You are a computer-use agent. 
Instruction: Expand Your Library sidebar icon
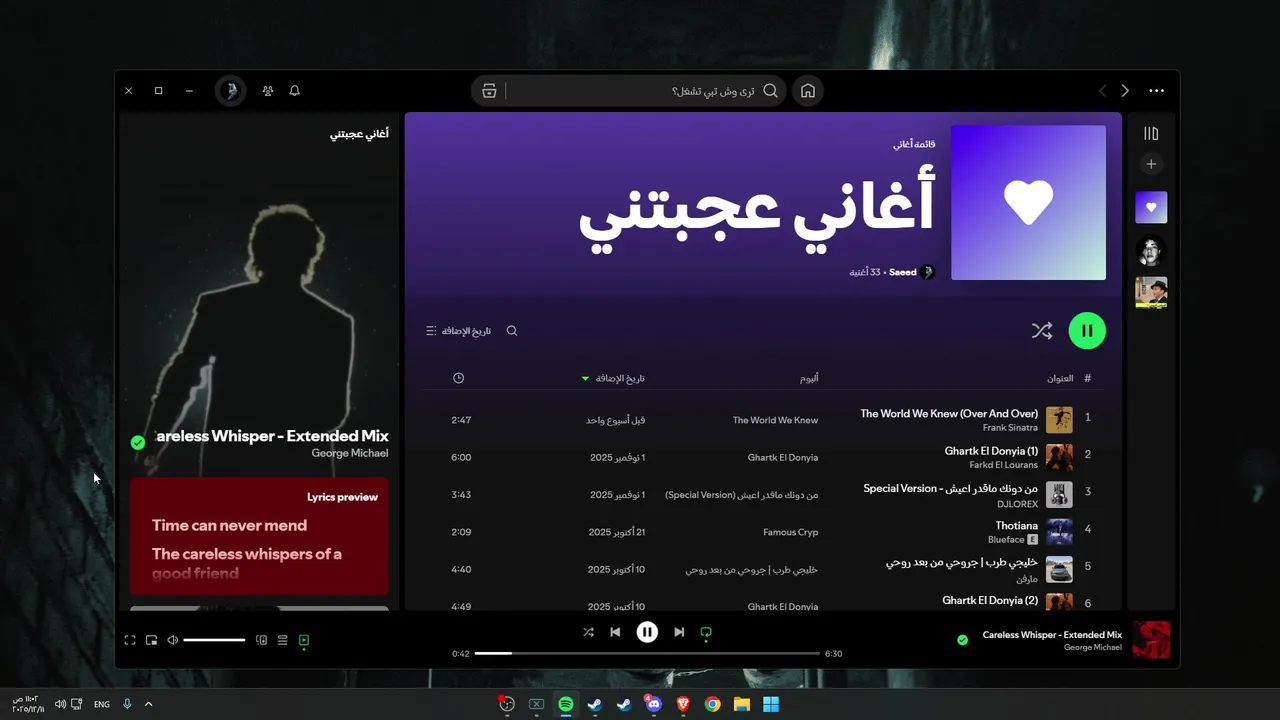[1151, 134]
